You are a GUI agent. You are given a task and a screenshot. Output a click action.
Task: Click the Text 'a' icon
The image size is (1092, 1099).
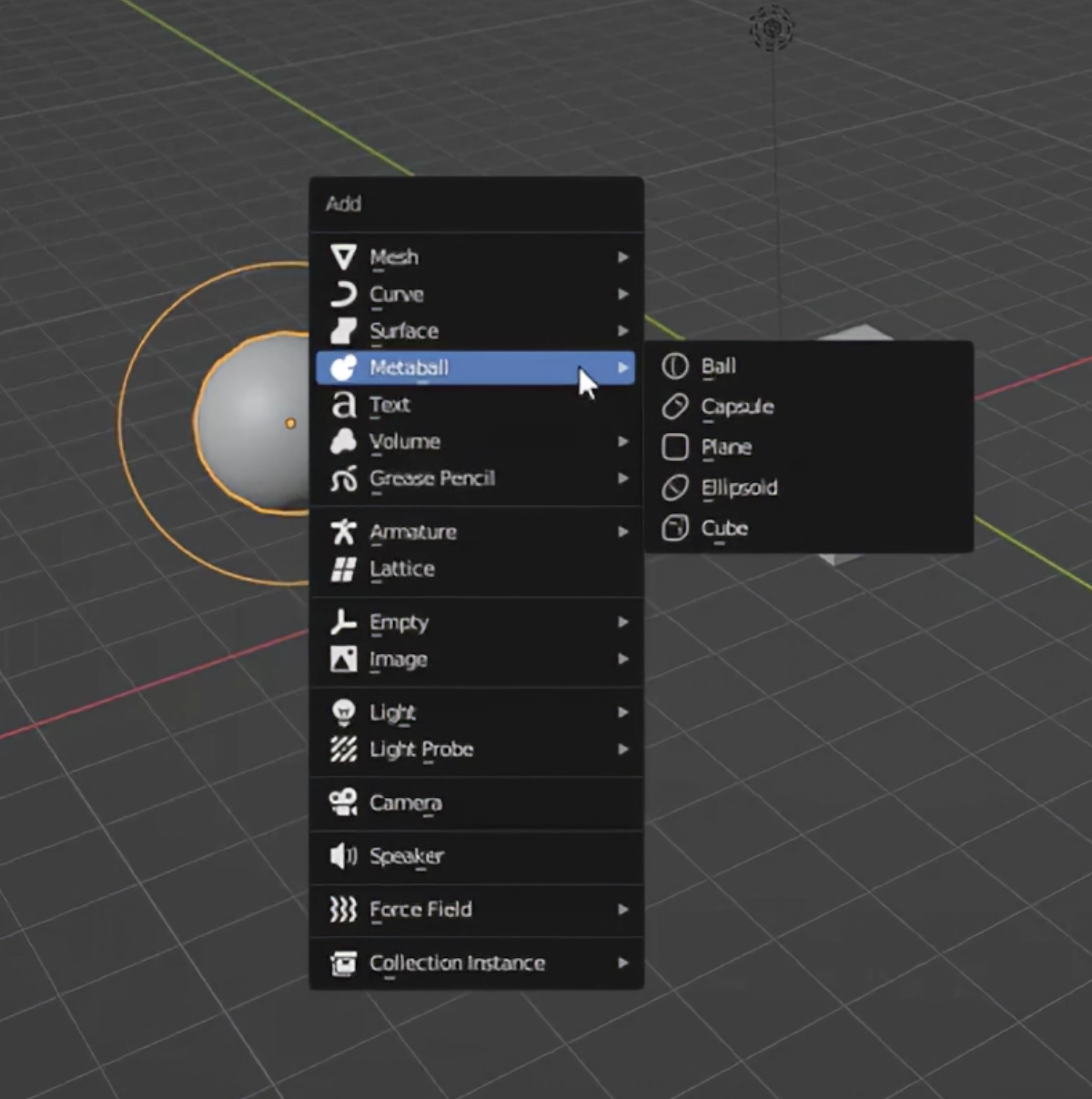(x=343, y=405)
